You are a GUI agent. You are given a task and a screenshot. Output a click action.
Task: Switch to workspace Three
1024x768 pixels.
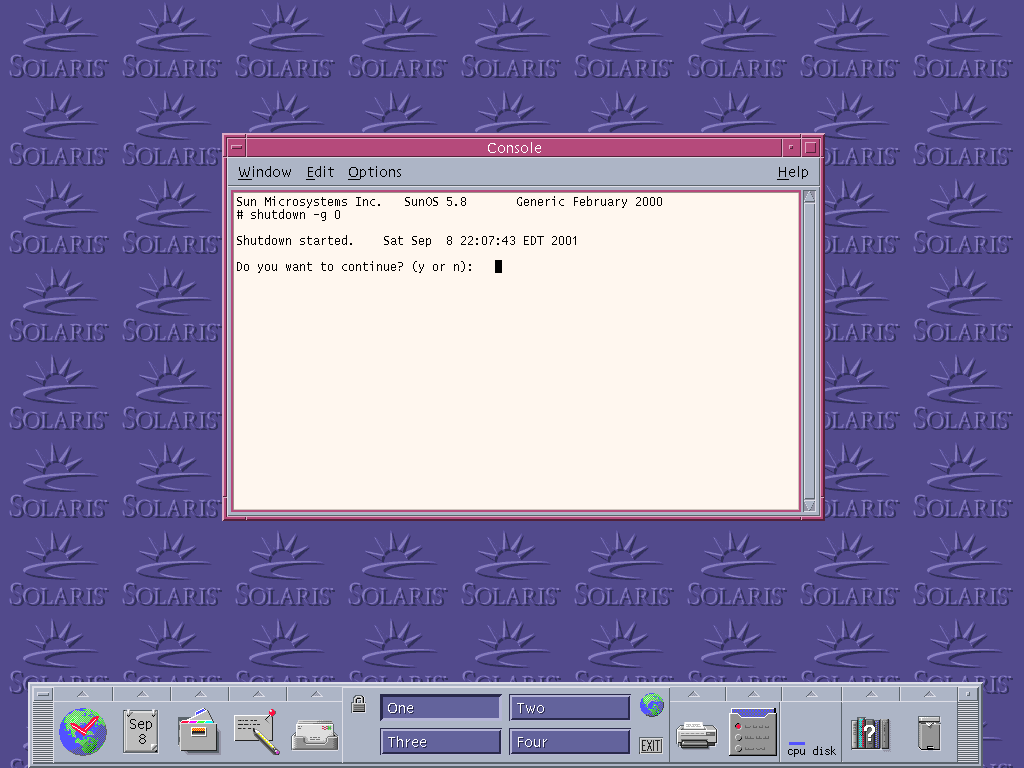[440, 742]
